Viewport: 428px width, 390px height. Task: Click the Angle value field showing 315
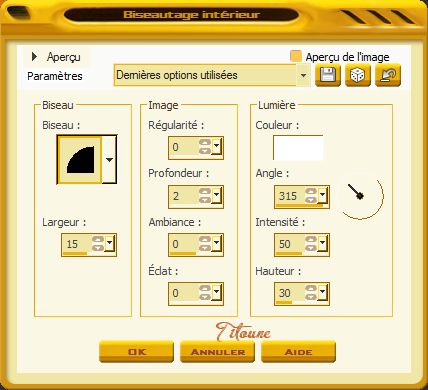(x=290, y=196)
